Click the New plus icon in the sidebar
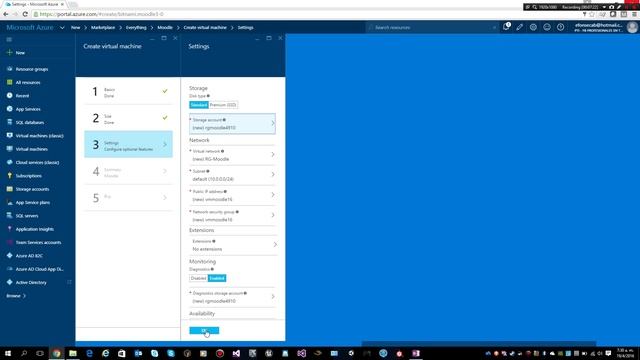640x360 pixels. tap(9, 52)
